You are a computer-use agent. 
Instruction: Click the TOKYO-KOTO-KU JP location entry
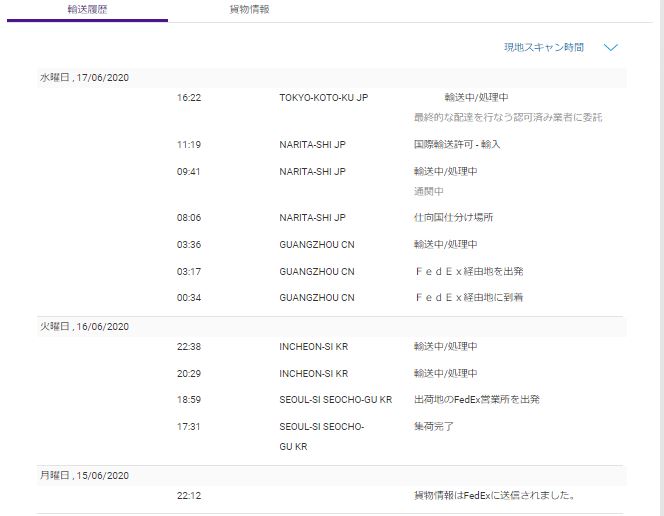323,98
